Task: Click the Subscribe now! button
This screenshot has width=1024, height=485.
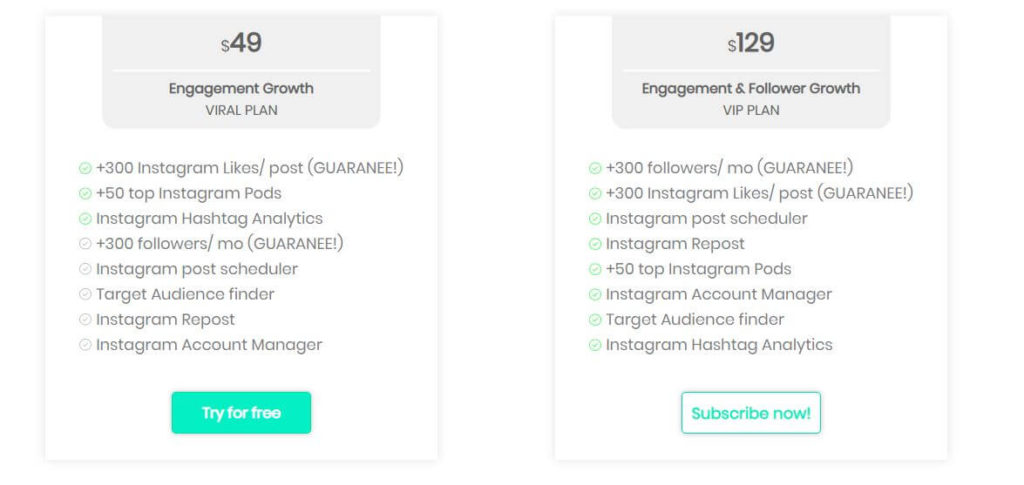Action: point(751,413)
